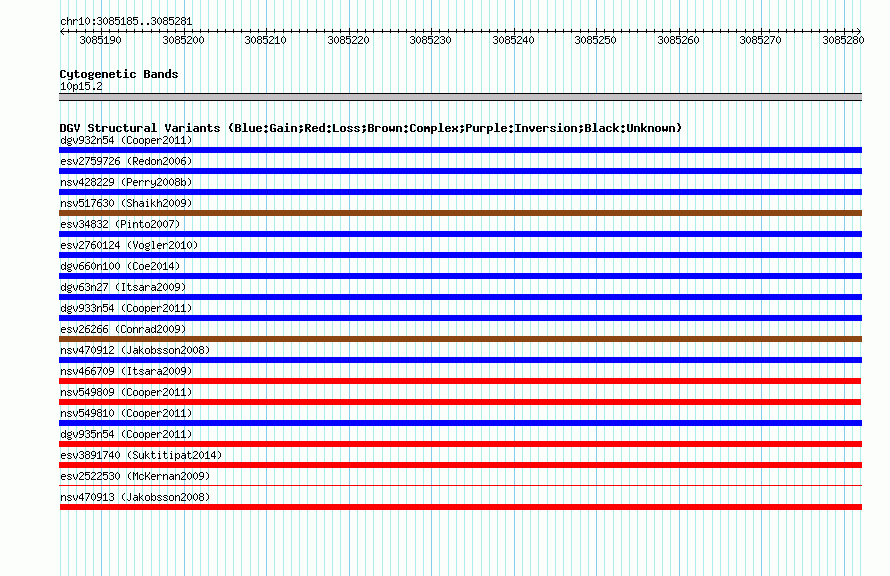Screen dimensions: 890x576
Task: Click ruler position 3085230
Action: click(430, 40)
